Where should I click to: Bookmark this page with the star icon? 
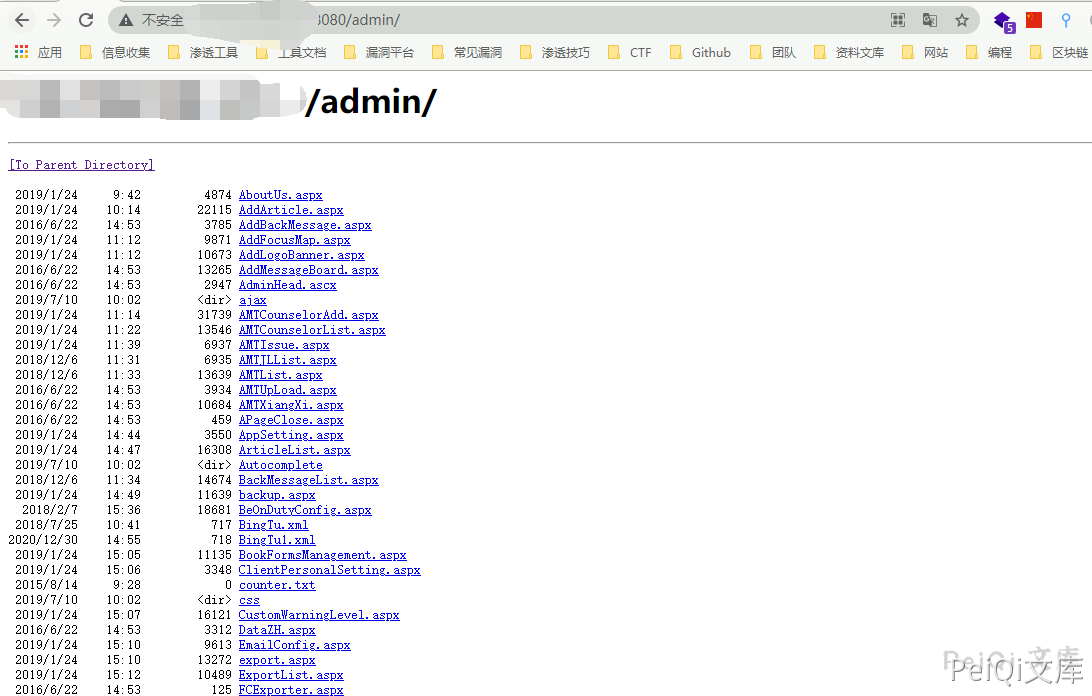tap(962, 20)
